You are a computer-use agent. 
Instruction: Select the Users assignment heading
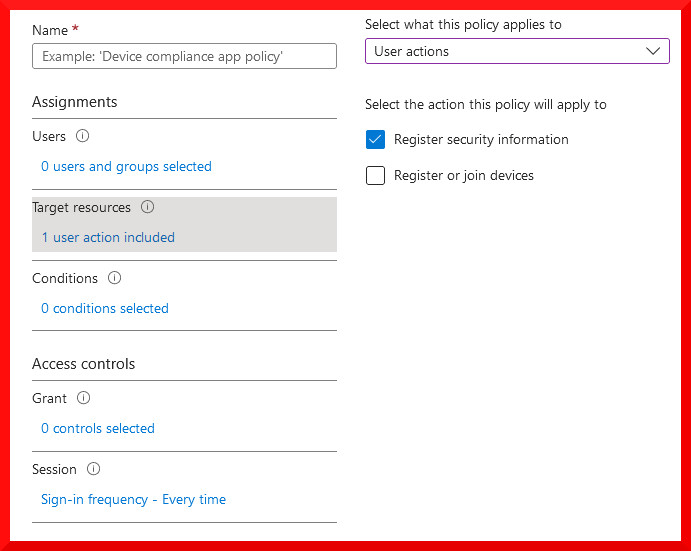49,136
